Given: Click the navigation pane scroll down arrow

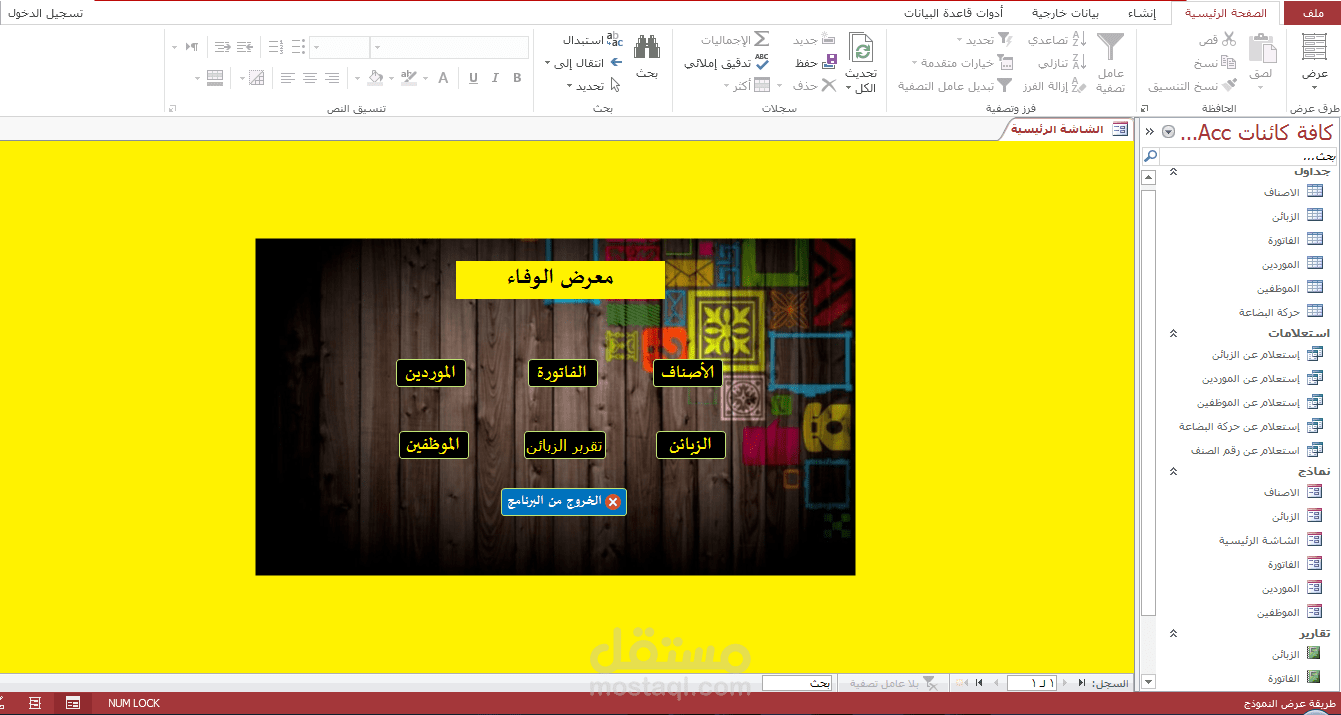Looking at the screenshot, I should pos(1148,682).
